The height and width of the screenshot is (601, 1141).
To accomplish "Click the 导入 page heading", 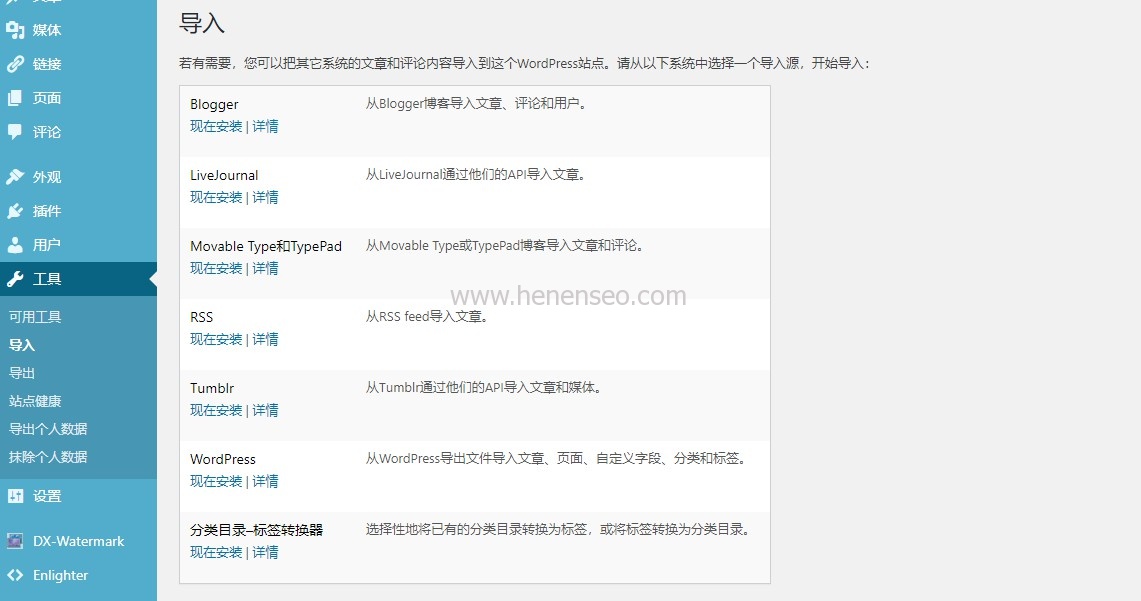I will [x=202, y=23].
